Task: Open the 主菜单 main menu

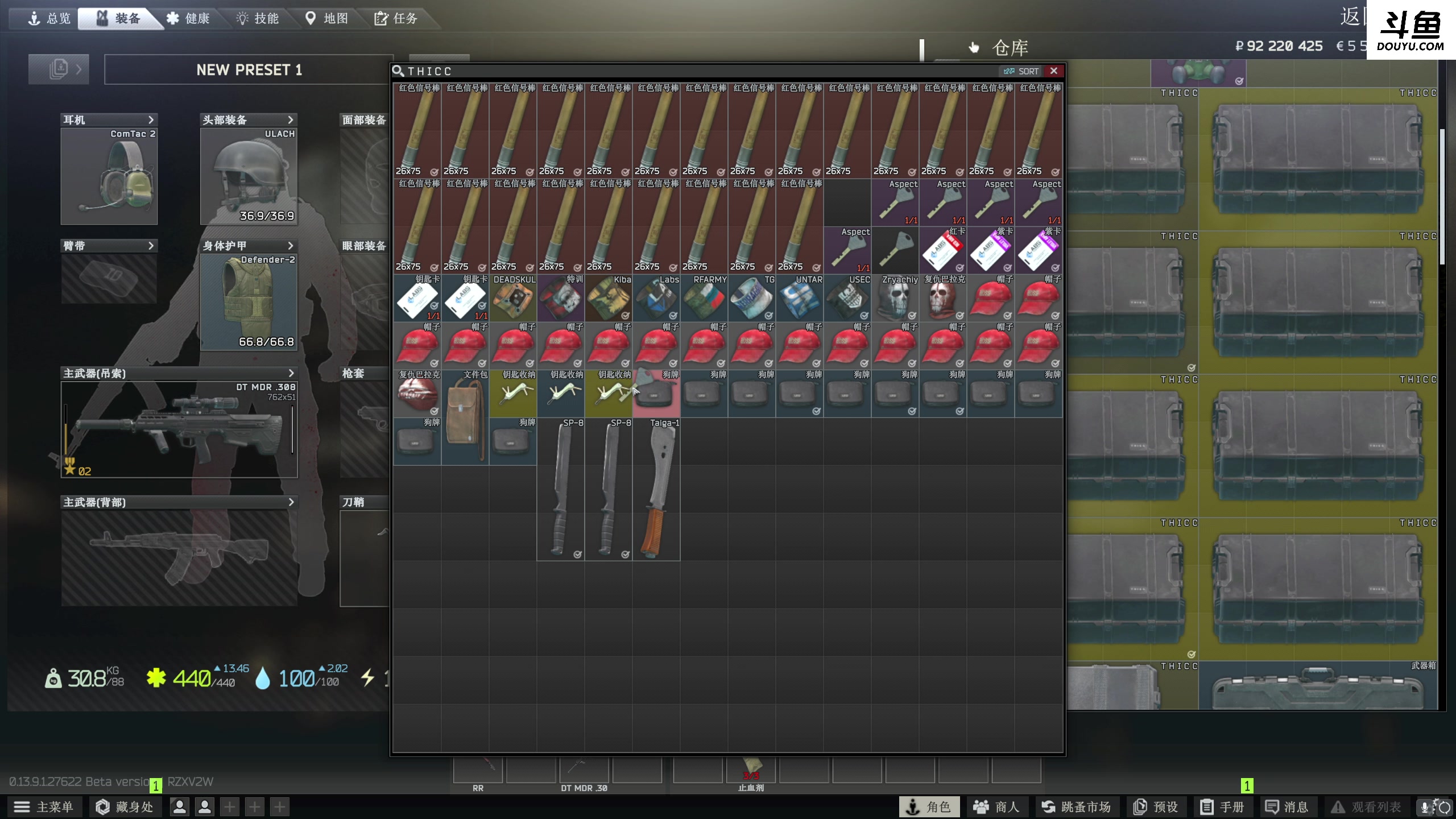Action: click(x=44, y=806)
